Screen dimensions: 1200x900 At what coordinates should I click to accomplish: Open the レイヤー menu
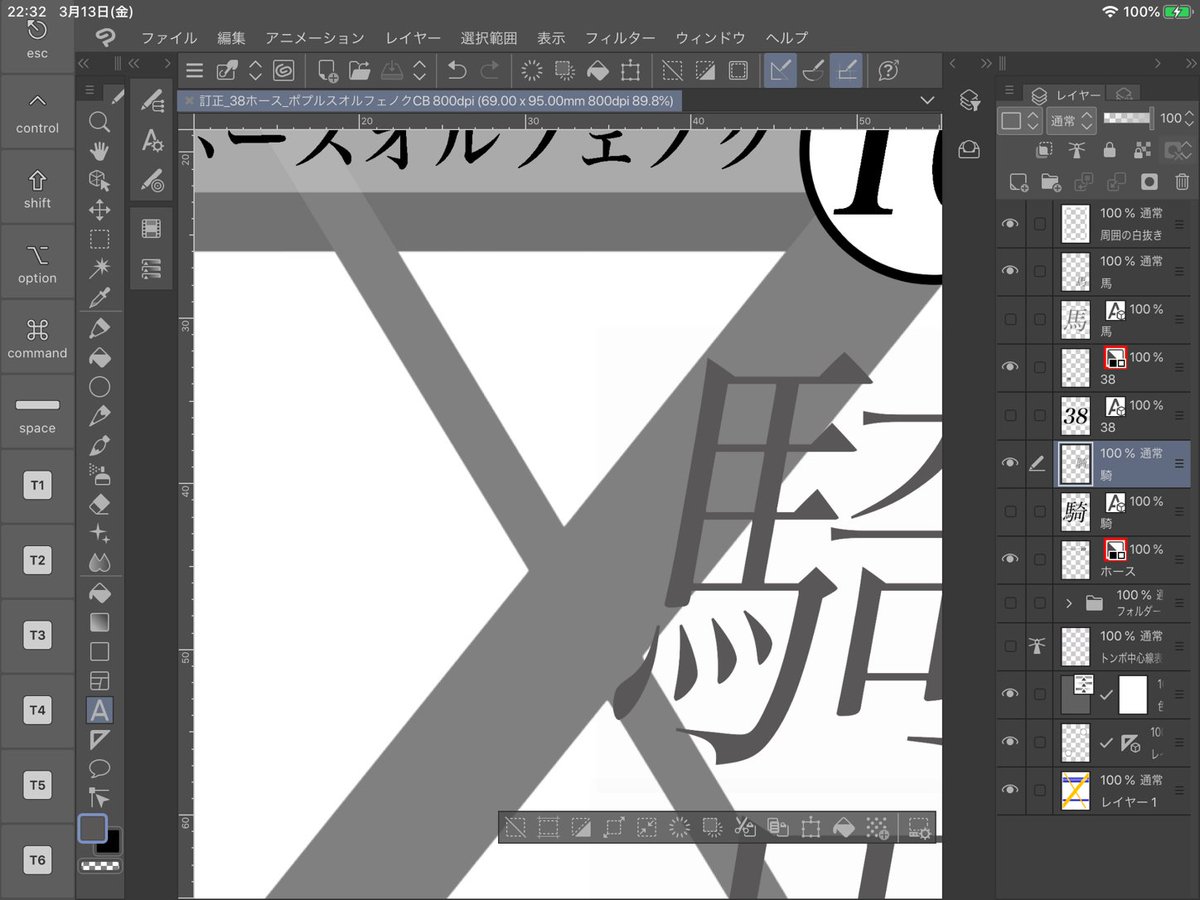tap(413, 38)
